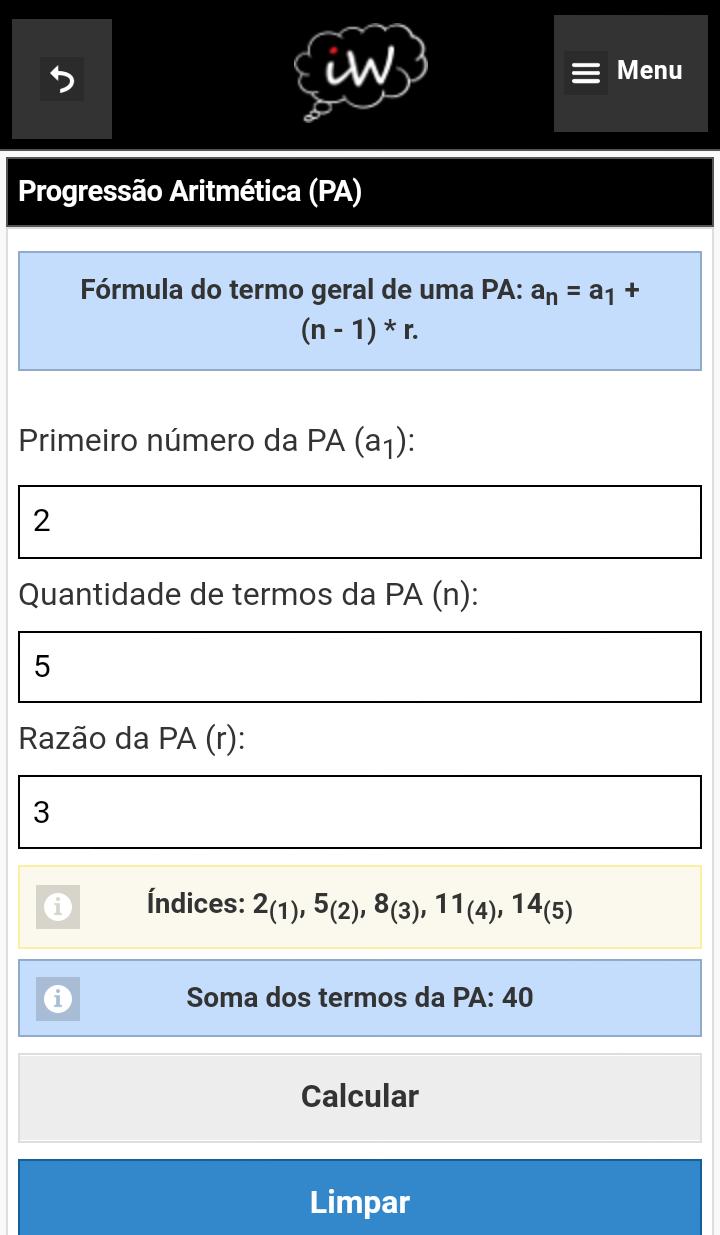Tap the Menu text label
The height and width of the screenshot is (1235, 720).
click(650, 71)
